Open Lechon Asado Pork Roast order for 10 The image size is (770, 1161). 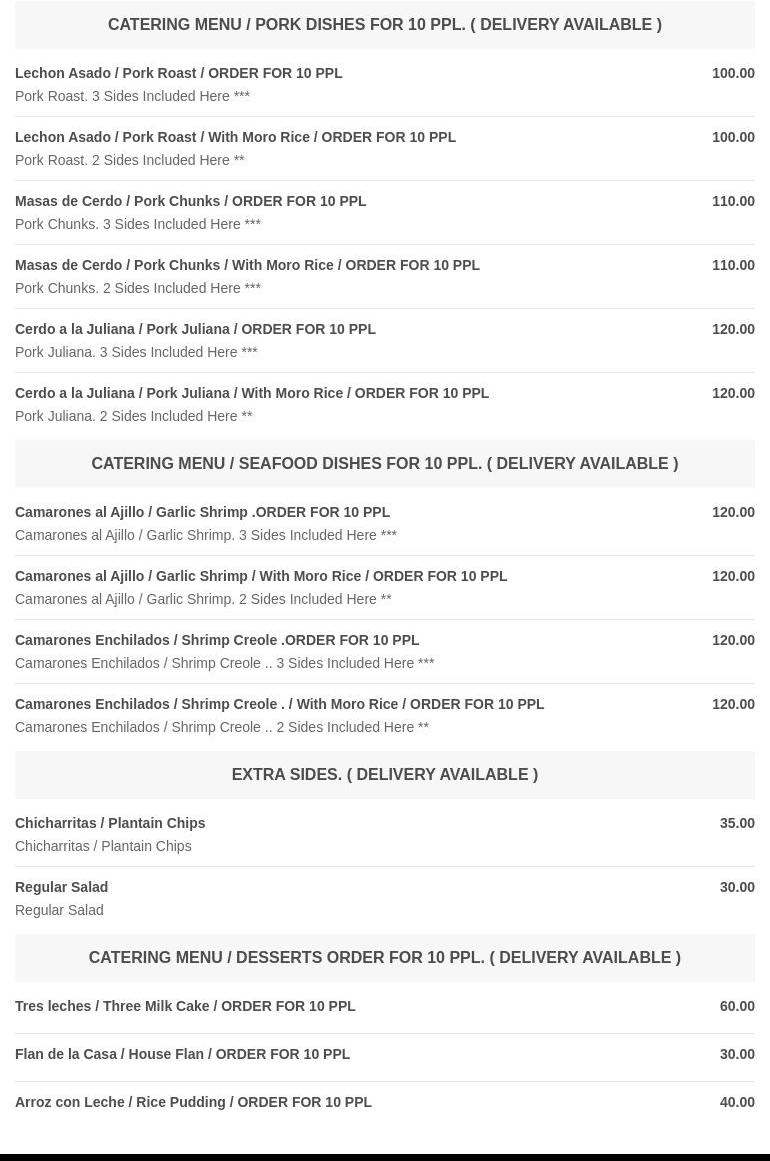[179, 73]
